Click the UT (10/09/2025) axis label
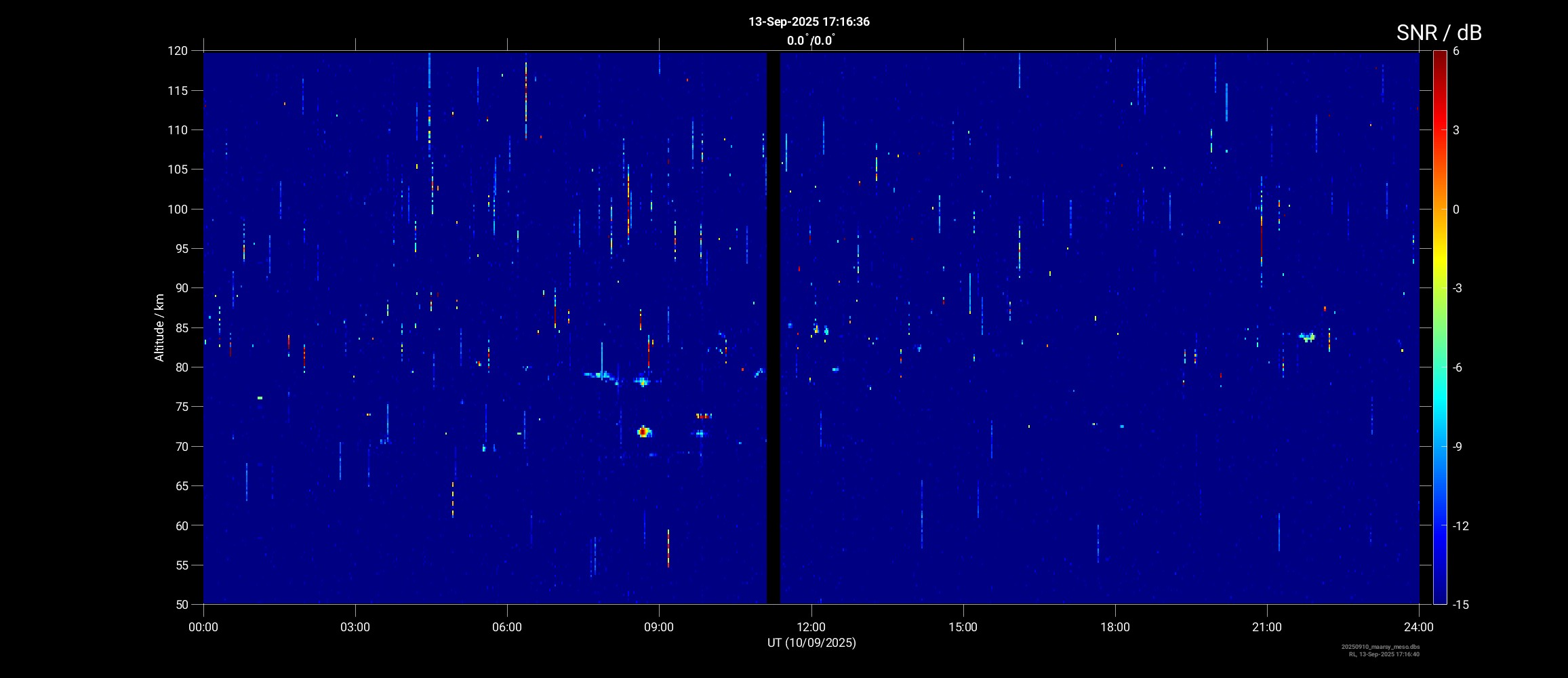The image size is (1568, 678). click(811, 643)
